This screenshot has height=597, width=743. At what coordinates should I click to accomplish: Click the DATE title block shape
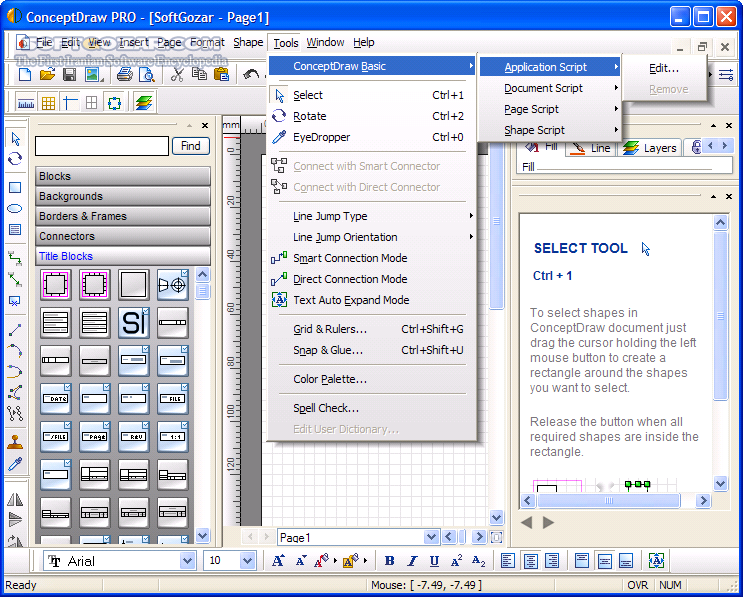pyautogui.click(x=56, y=398)
